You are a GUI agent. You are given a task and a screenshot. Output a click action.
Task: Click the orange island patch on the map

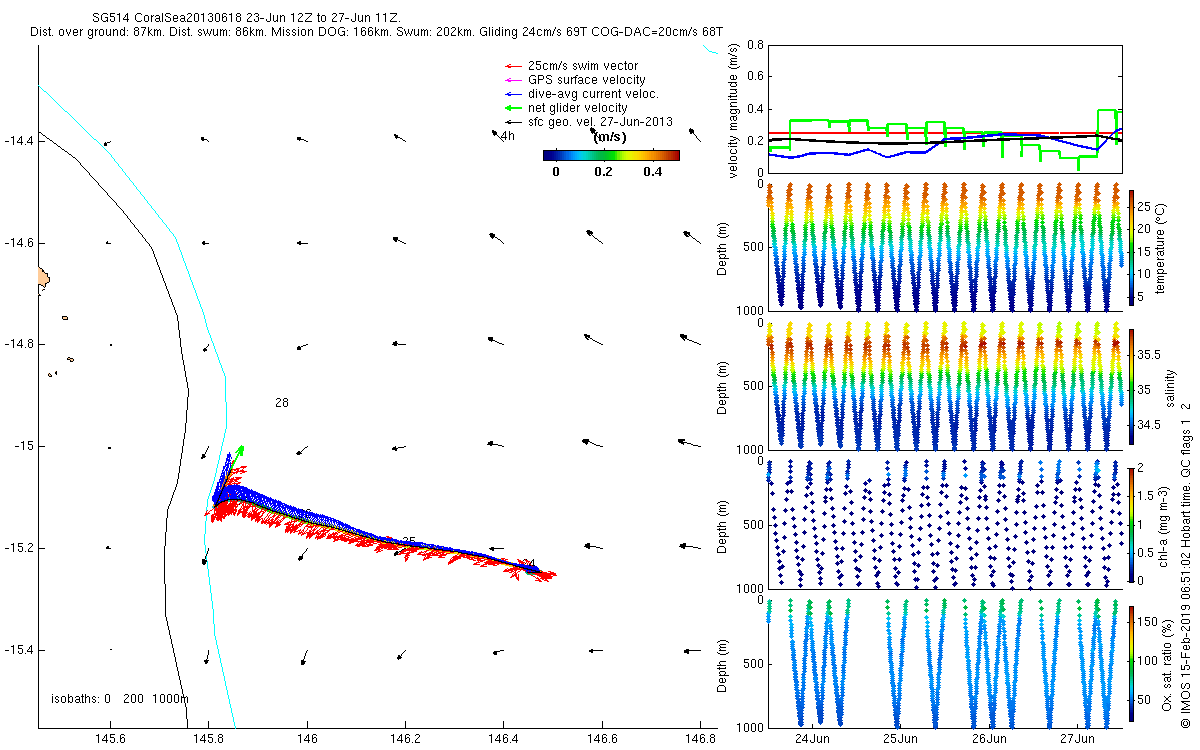coord(43,275)
